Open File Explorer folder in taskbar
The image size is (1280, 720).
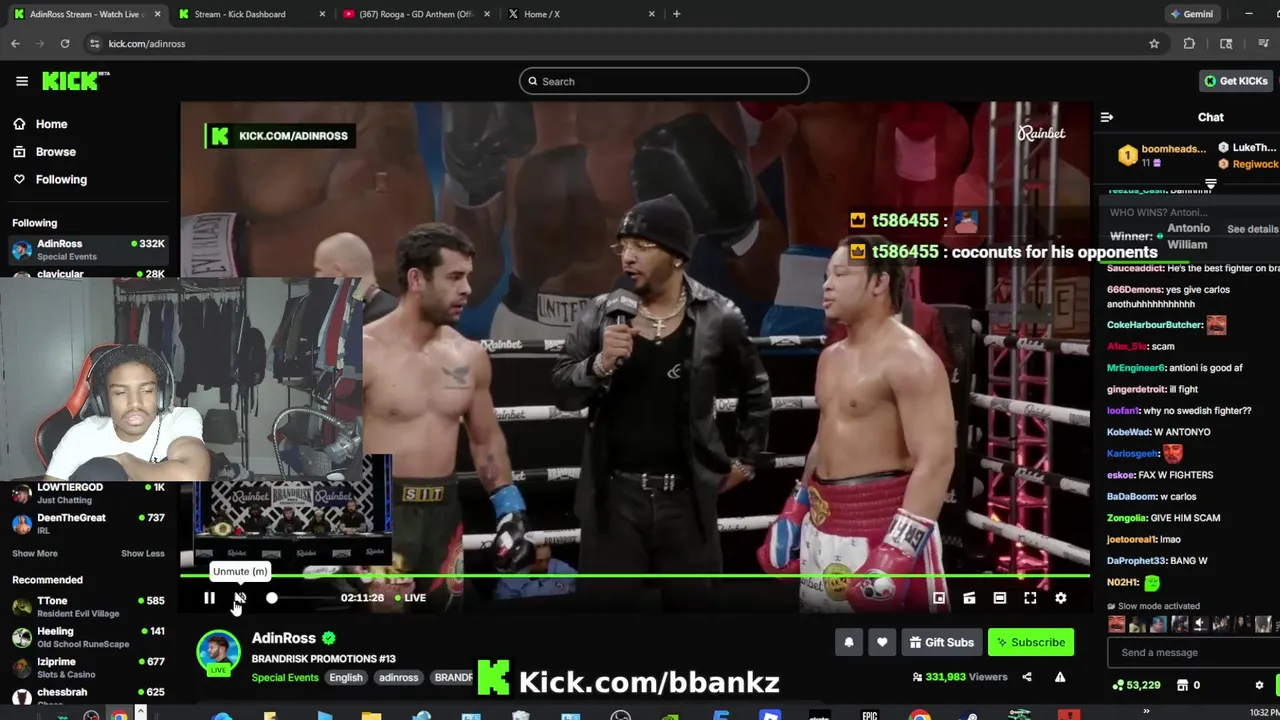pos(371,715)
